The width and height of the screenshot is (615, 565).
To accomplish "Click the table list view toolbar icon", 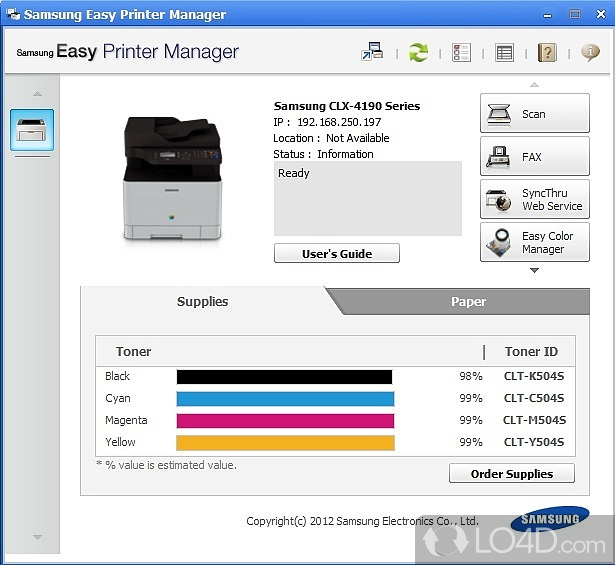I will [x=504, y=53].
